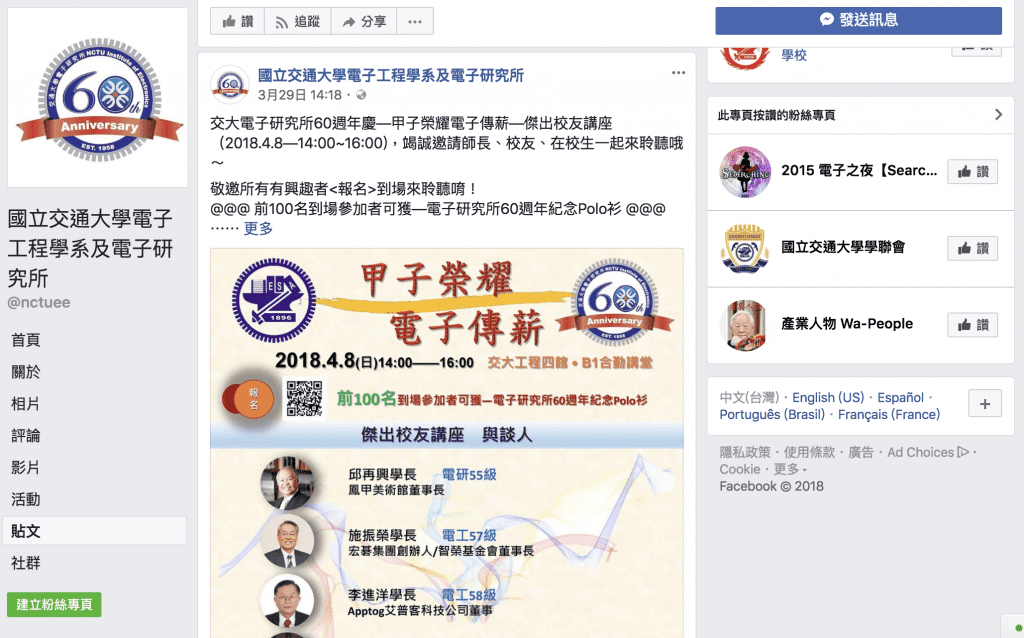Open the footer 更多 dropdown
Image resolution: width=1024 pixels, height=638 pixels.
pyautogui.click(x=790, y=470)
